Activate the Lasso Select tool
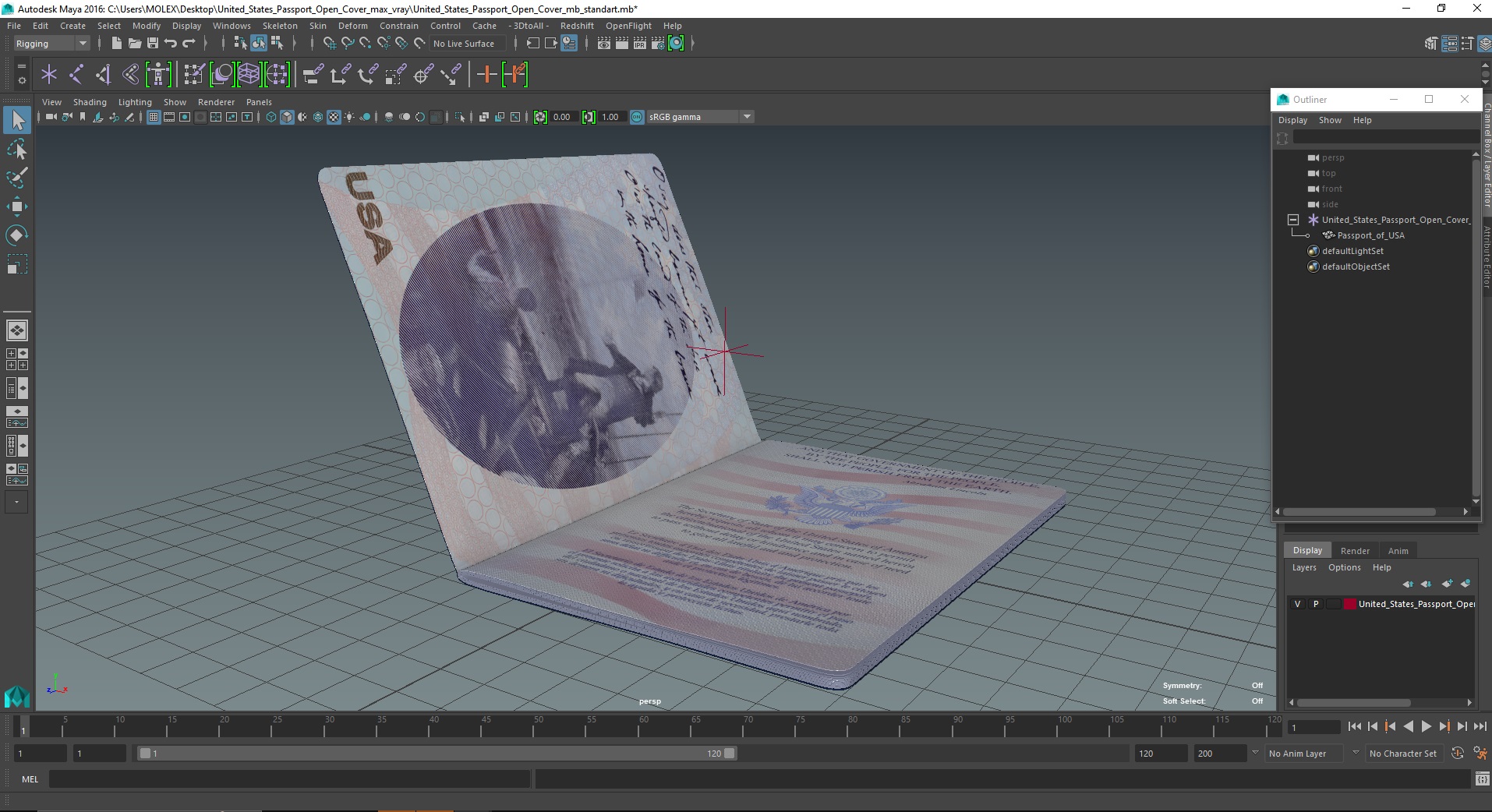 [x=17, y=149]
